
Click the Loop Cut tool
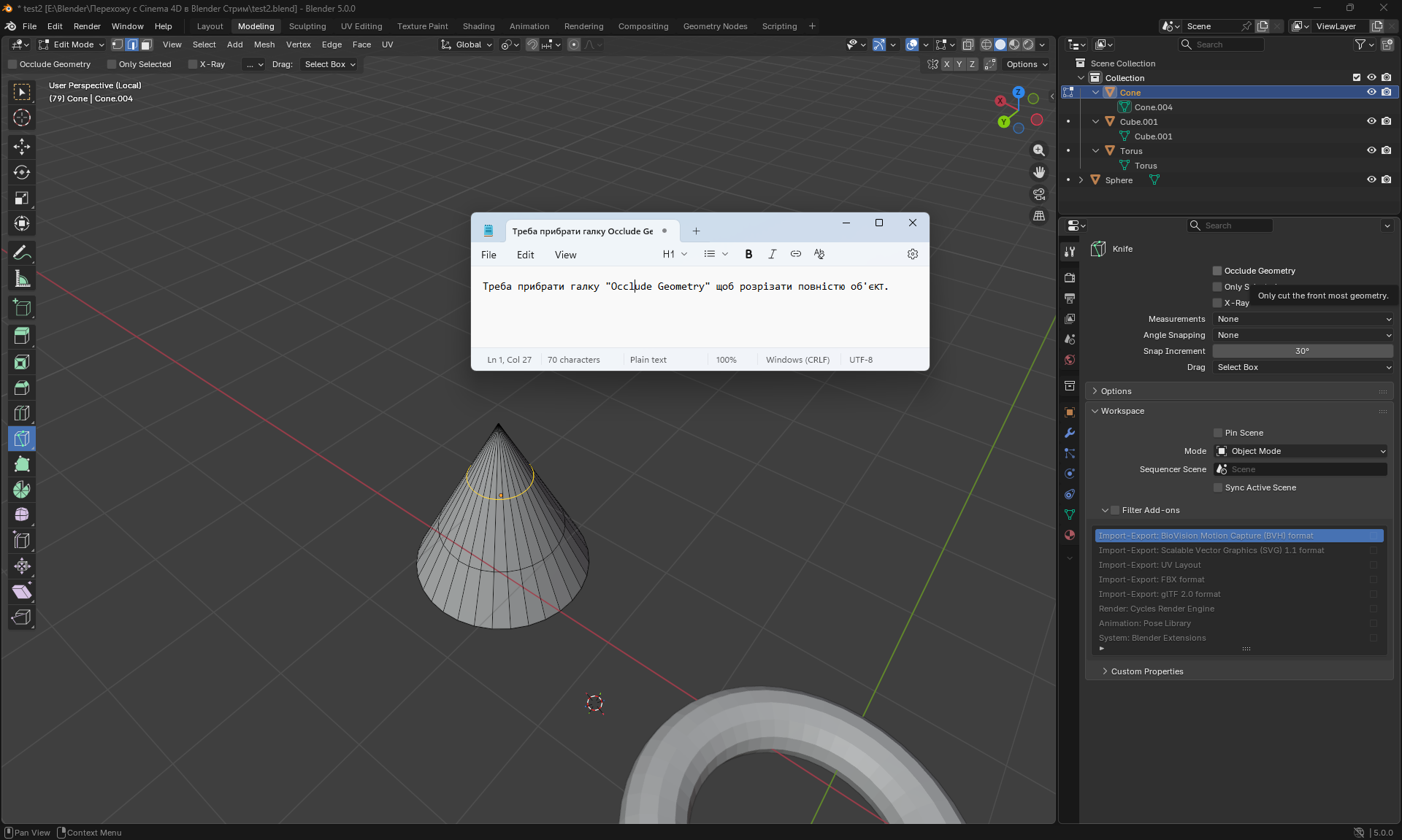tap(22, 413)
